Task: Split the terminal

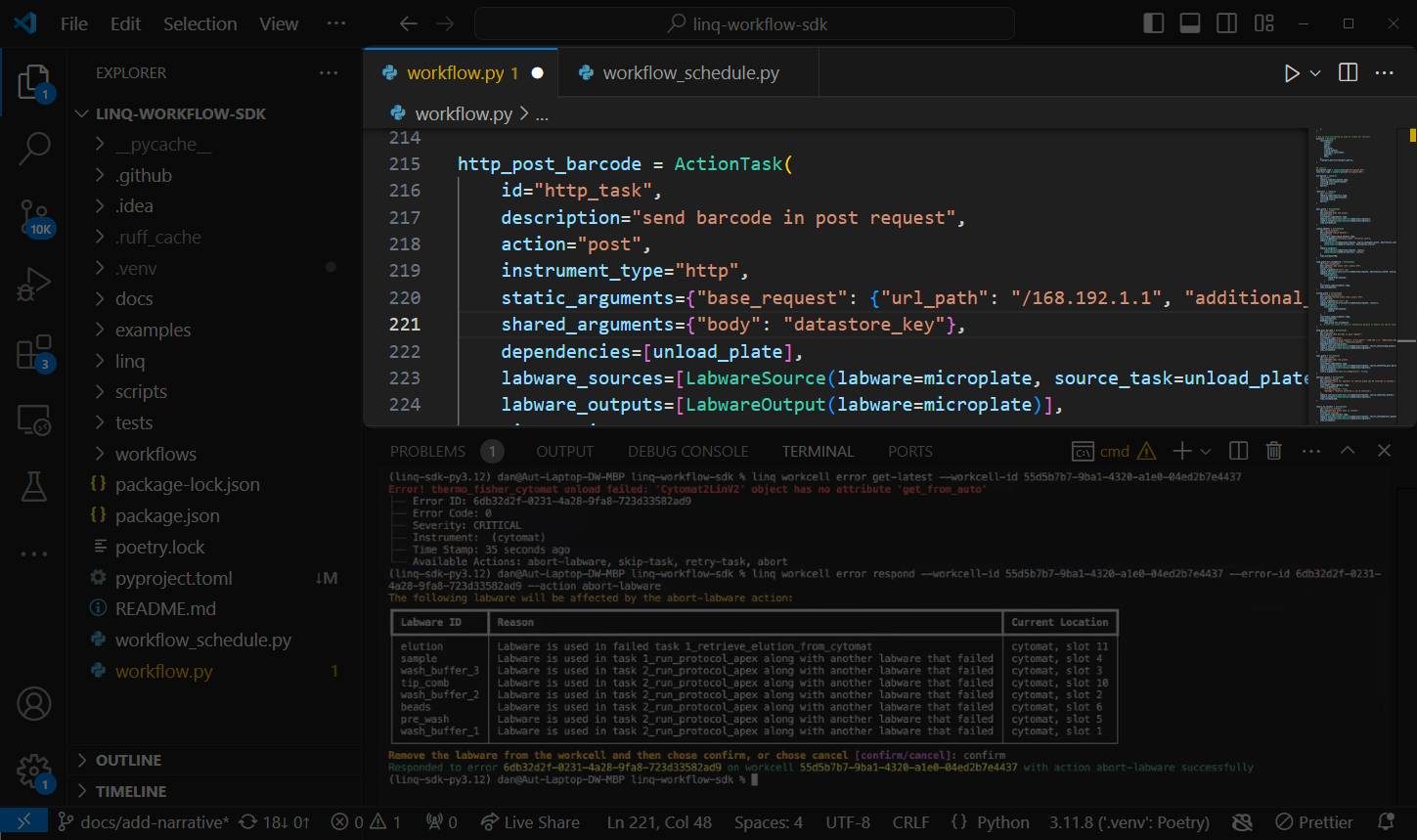Action: pyautogui.click(x=1237, y=450)
